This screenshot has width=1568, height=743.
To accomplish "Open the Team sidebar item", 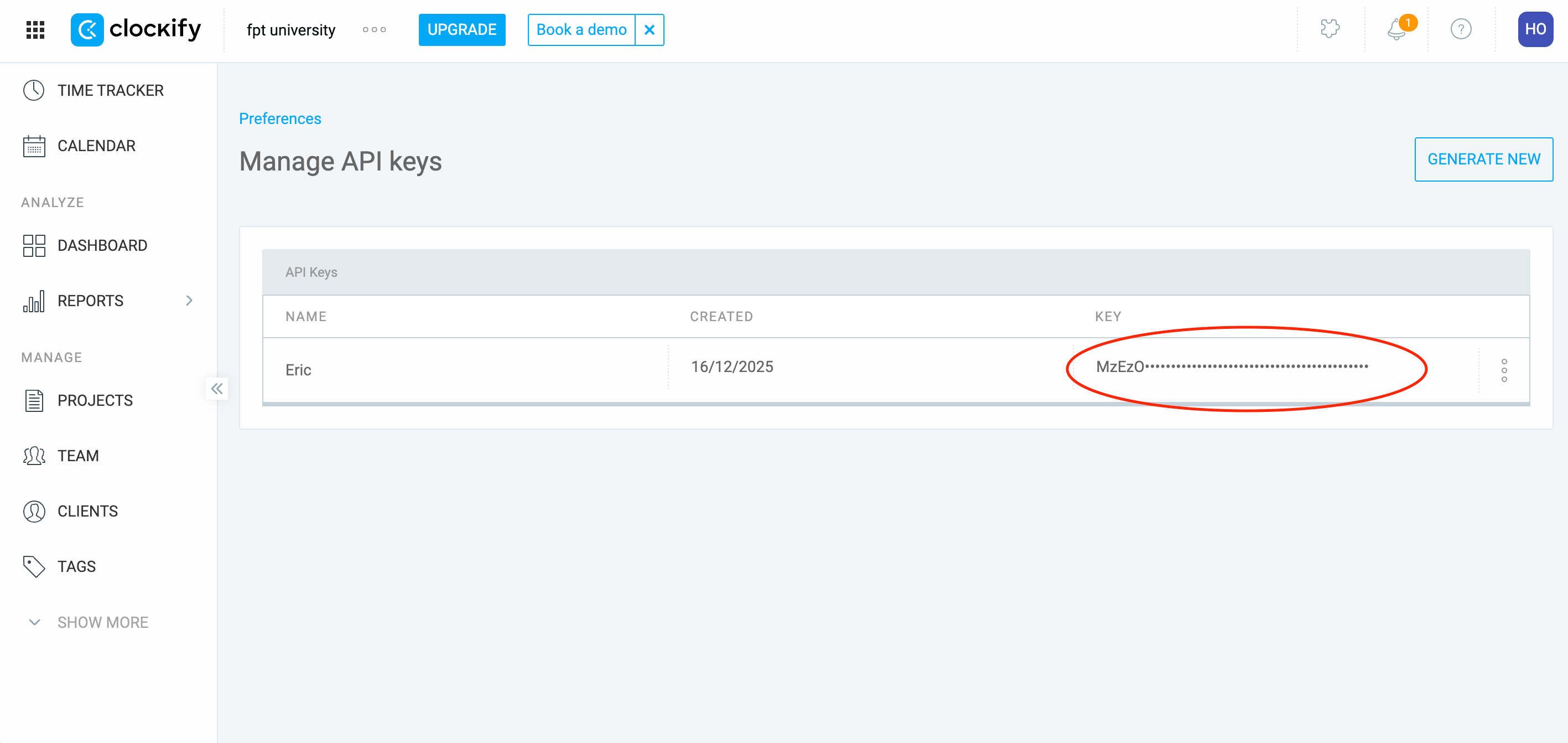I will click(x=108, y=456).
